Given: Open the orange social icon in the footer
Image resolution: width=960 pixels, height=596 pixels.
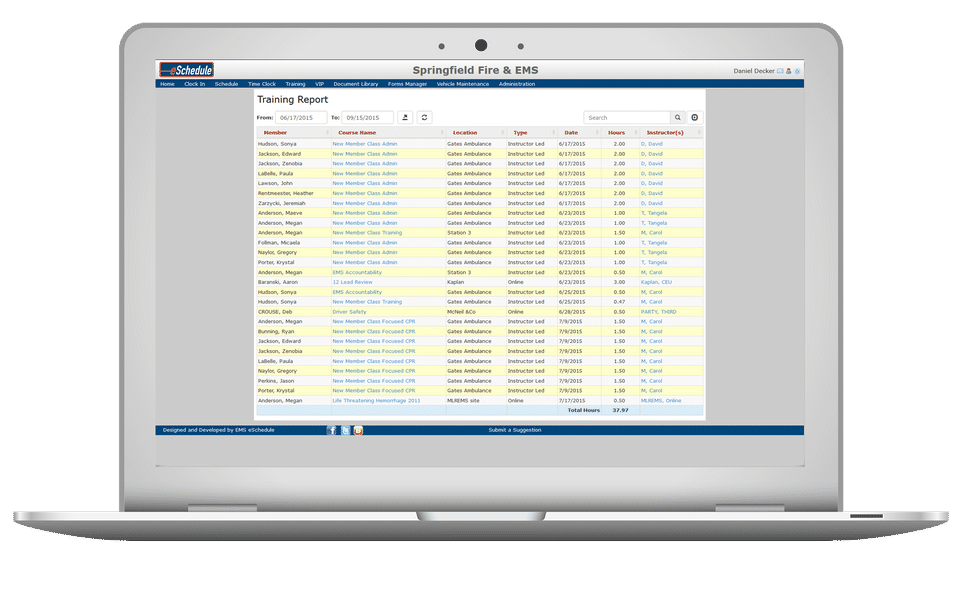Looking at the screenshot, I should click(358, 431).
